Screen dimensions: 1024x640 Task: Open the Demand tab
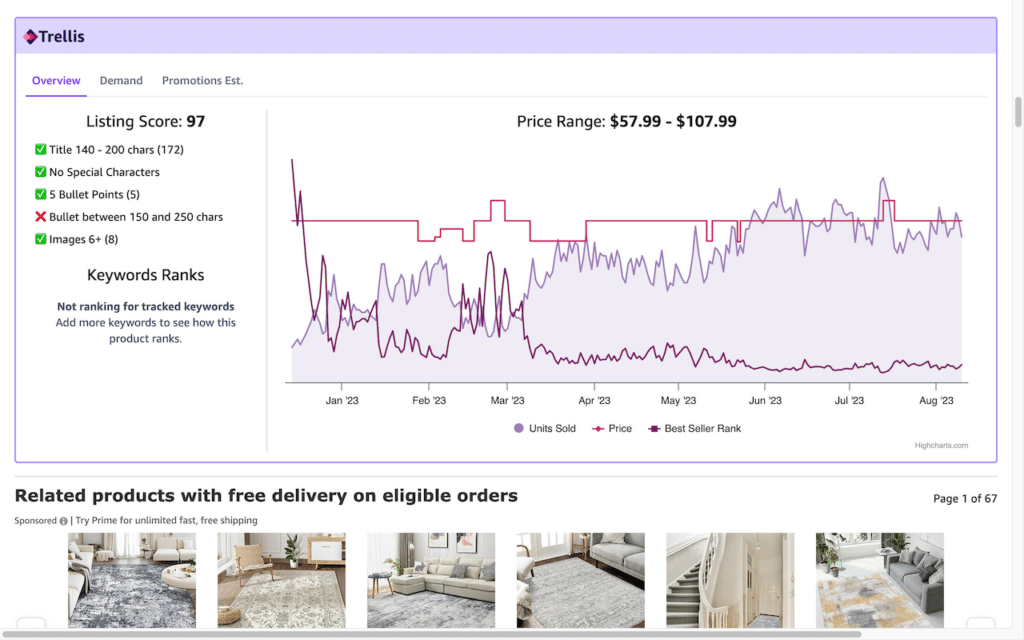pyautogui.click(x=121, y=80)
